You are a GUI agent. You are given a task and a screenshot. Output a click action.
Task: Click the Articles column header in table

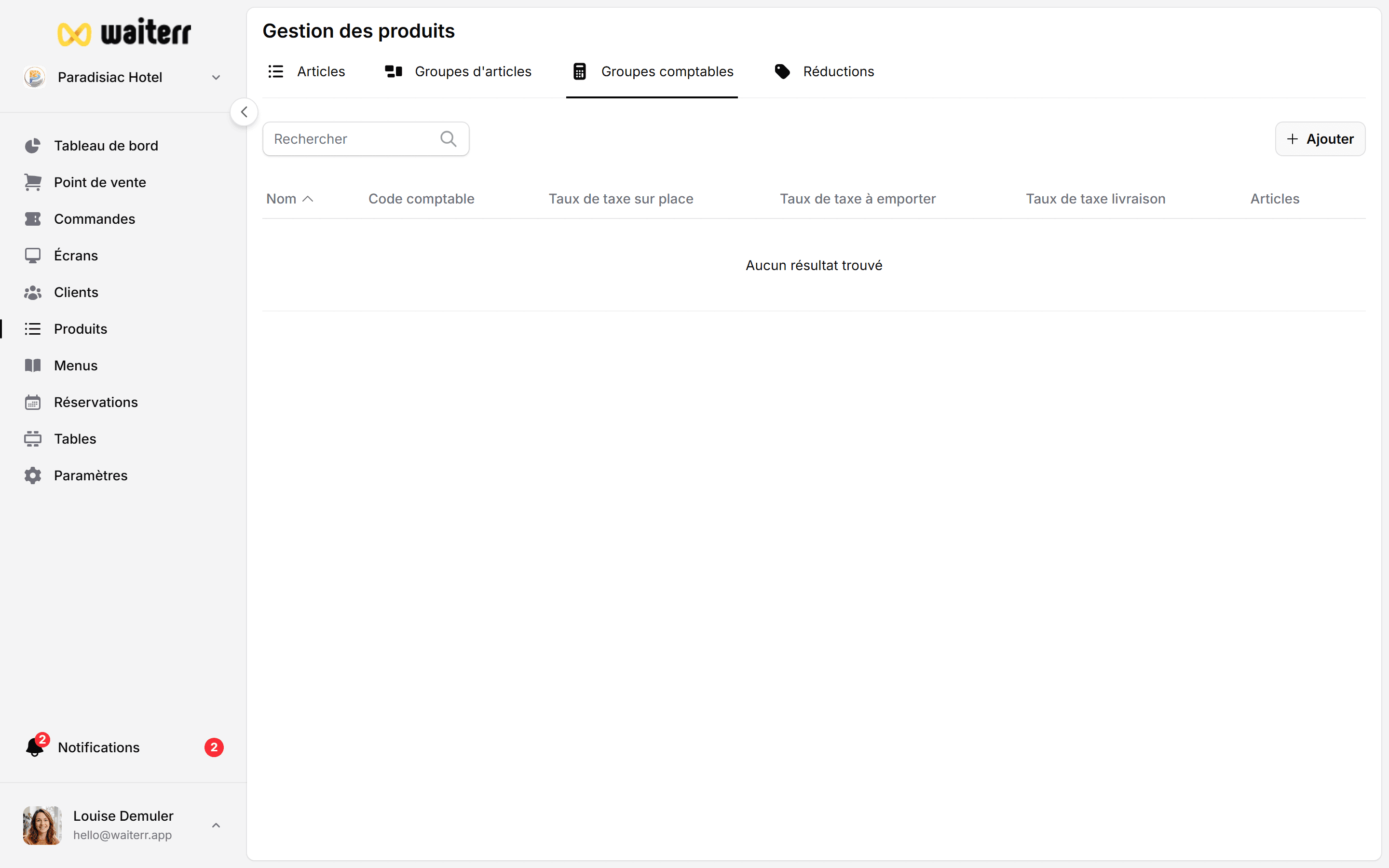1275,199
